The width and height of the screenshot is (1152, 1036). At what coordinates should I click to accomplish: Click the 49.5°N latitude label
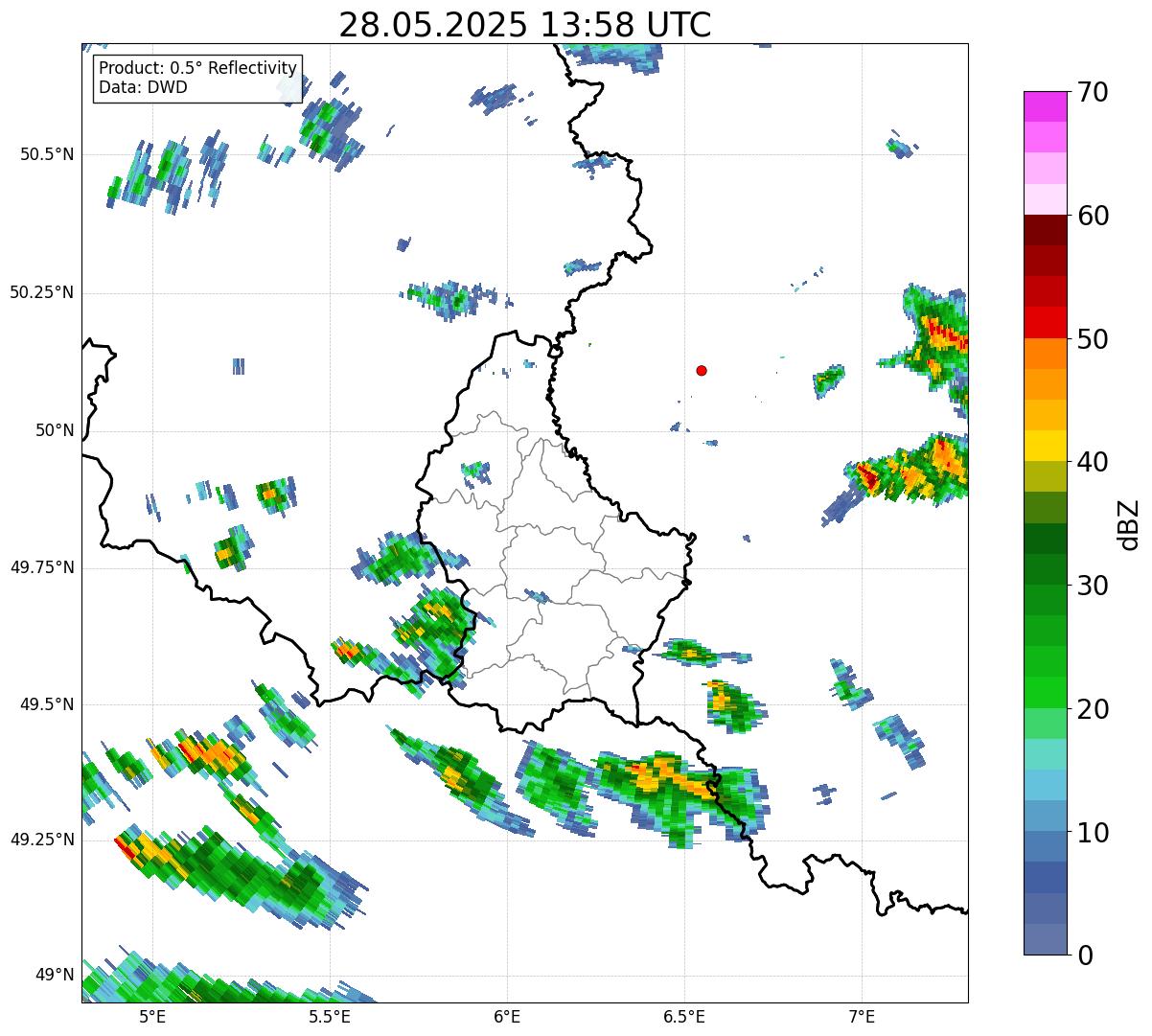pyautogui.click(x=46, y=704)
